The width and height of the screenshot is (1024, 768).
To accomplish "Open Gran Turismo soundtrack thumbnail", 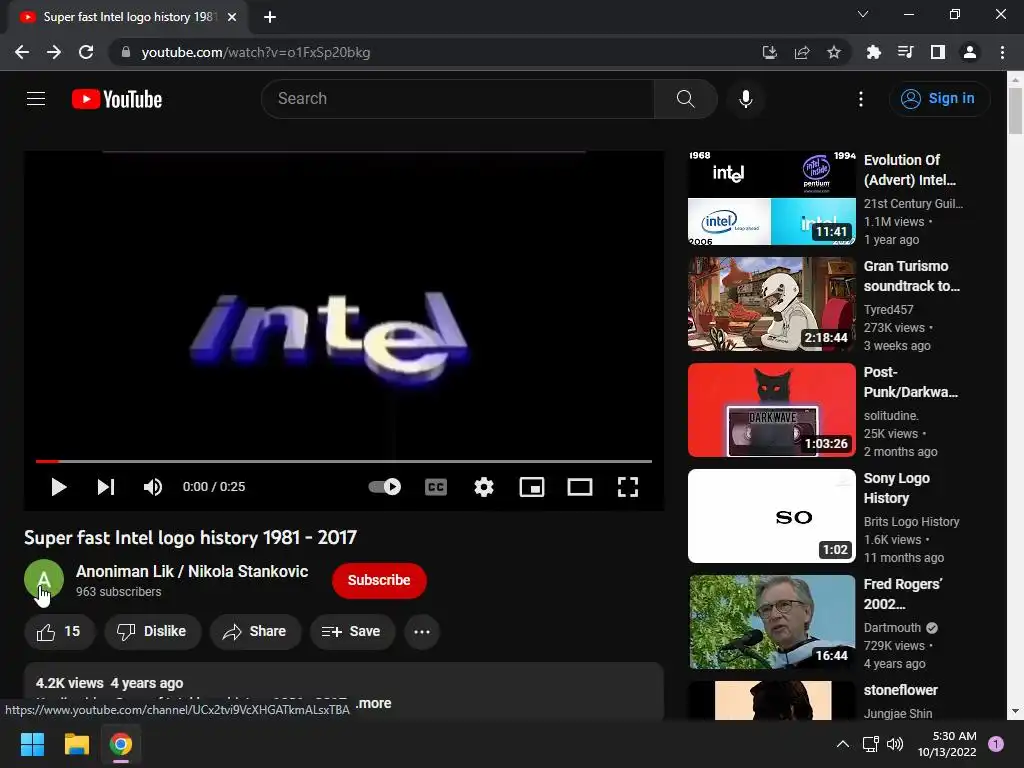I will [772, 304].
